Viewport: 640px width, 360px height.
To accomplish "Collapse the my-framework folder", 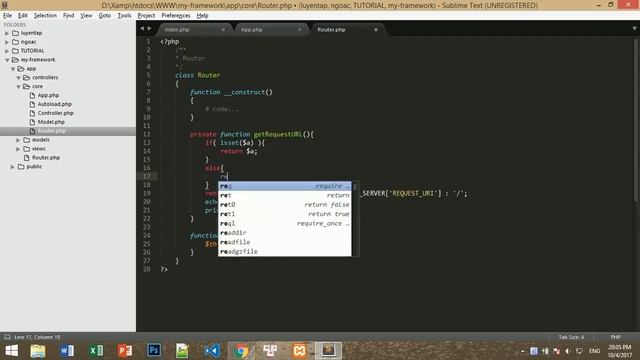I will (x=7, y=60).
